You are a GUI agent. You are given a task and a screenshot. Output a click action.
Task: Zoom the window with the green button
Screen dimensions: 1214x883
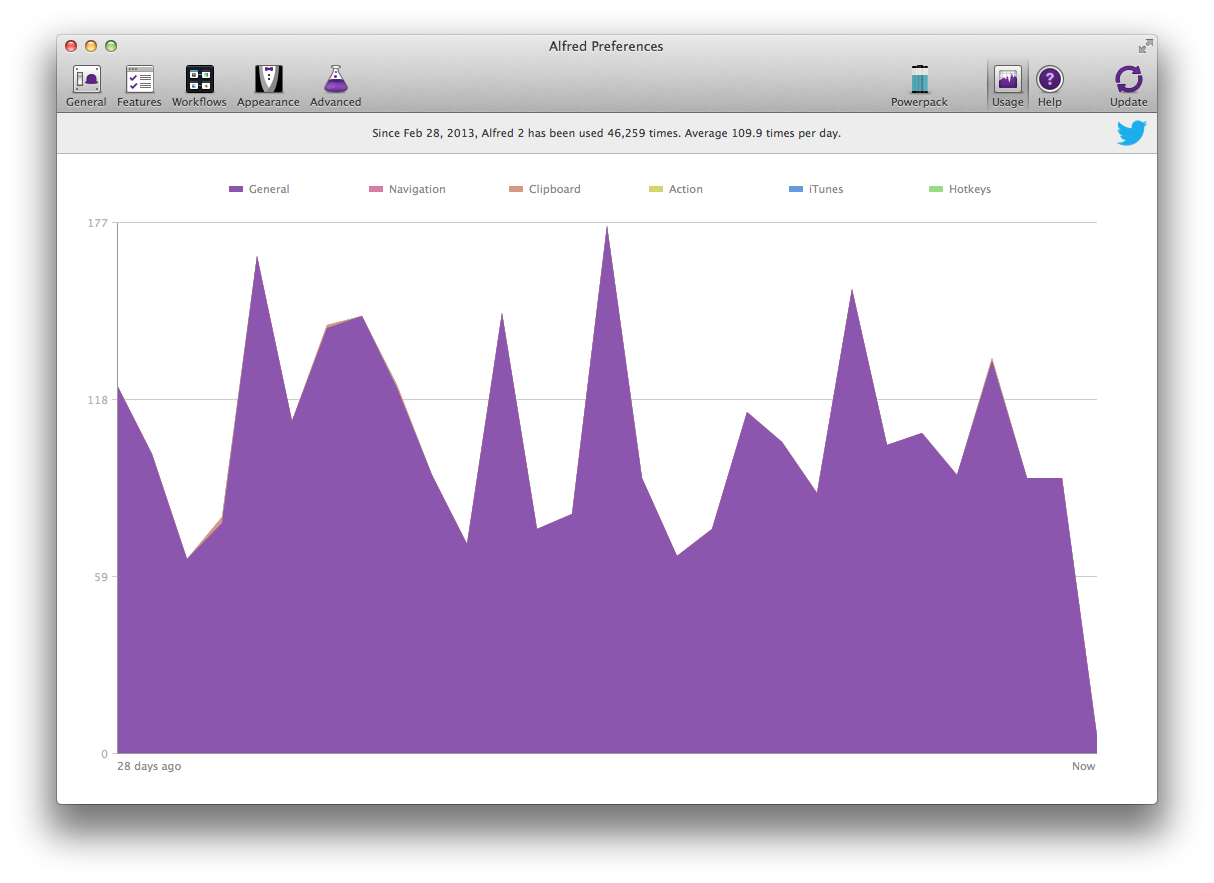(111, 46)
